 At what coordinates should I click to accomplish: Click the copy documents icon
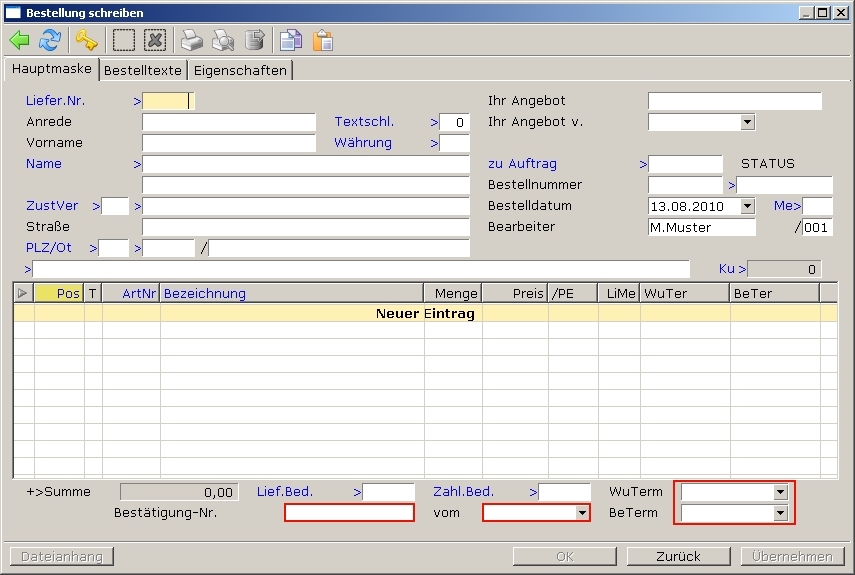pyautogui.click(x=291, y=41)
